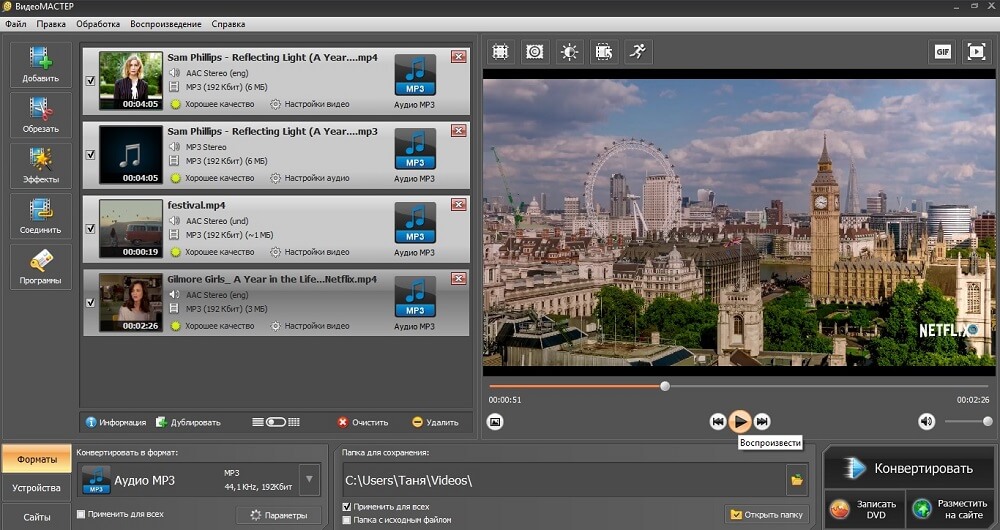This screenshot has height=530, width=1000.
Task: Open Хорошее качество for Gilmore Girls file
Action: tap(213, 326)
